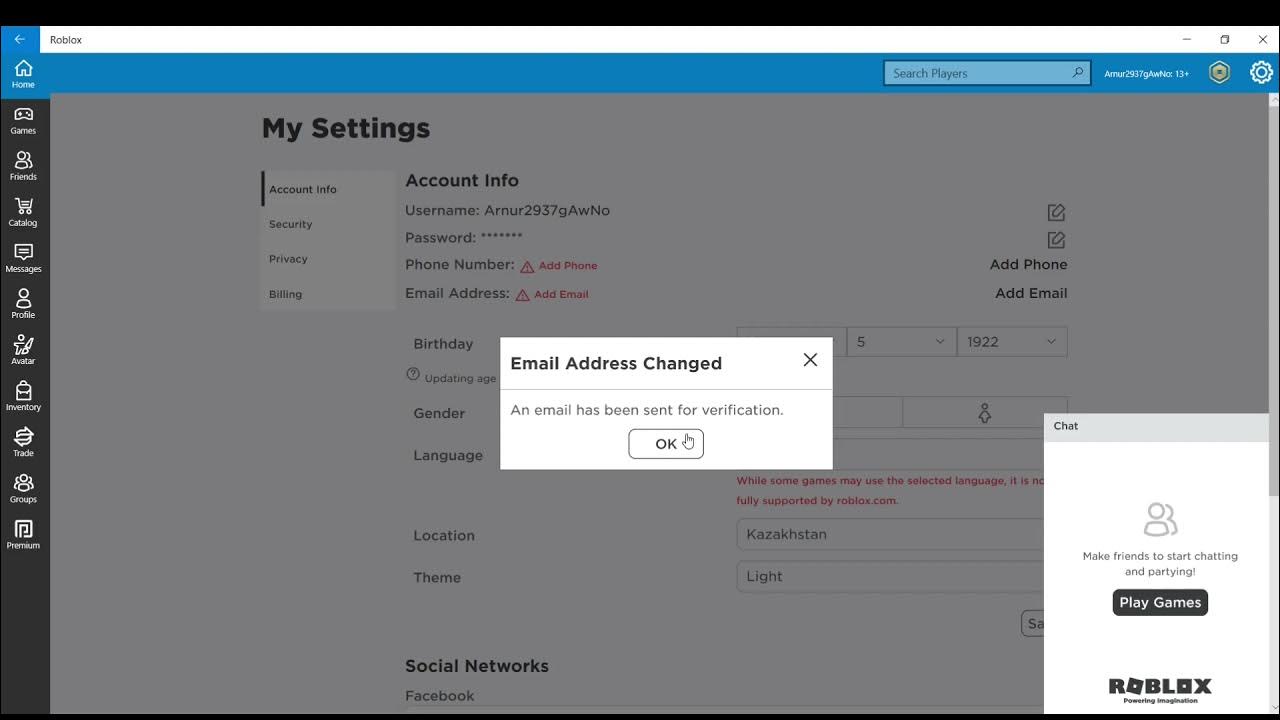Open the Theme dropdown Light

(x=890, y=576)
